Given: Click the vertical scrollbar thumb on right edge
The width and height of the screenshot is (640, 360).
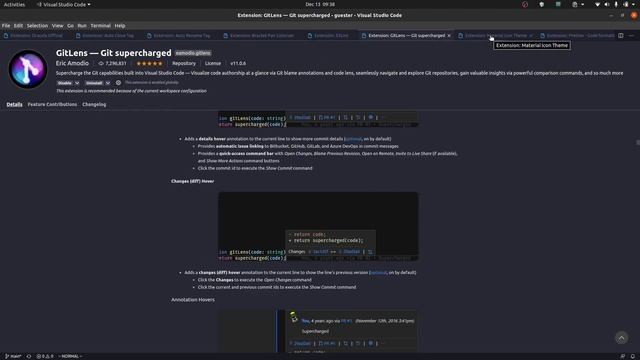Looking at the screenshot, I should [x=638, y=142].
